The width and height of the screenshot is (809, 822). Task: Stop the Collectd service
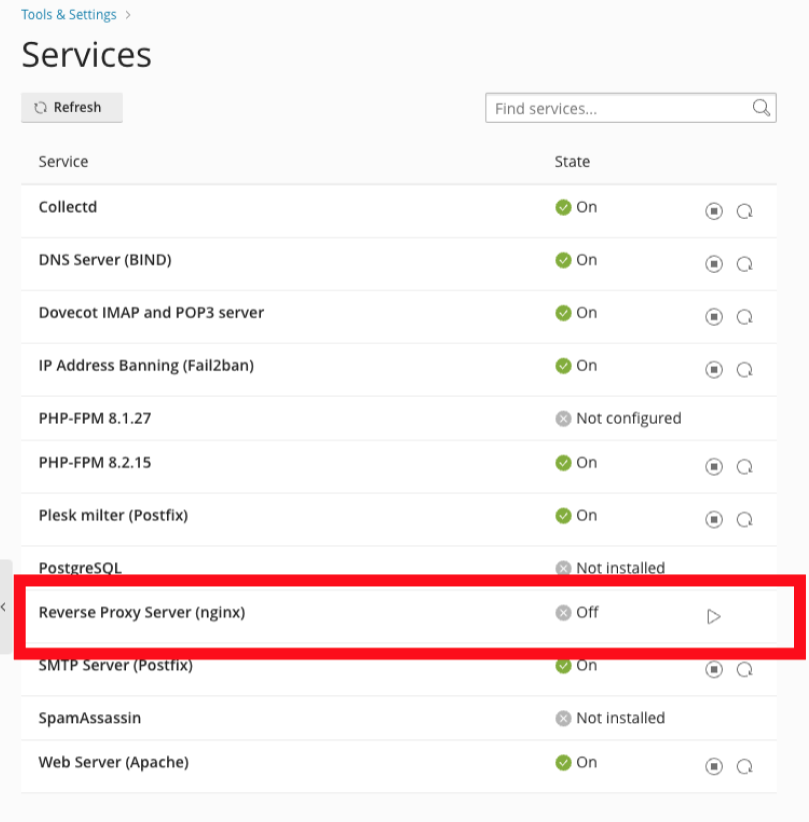coord(714,211)
